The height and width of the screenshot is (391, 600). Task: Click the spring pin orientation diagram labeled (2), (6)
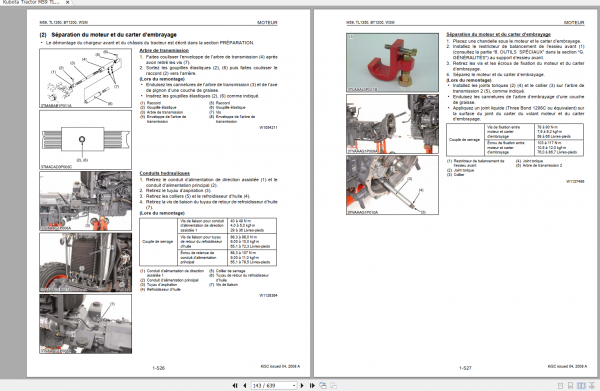coord(85,140)
